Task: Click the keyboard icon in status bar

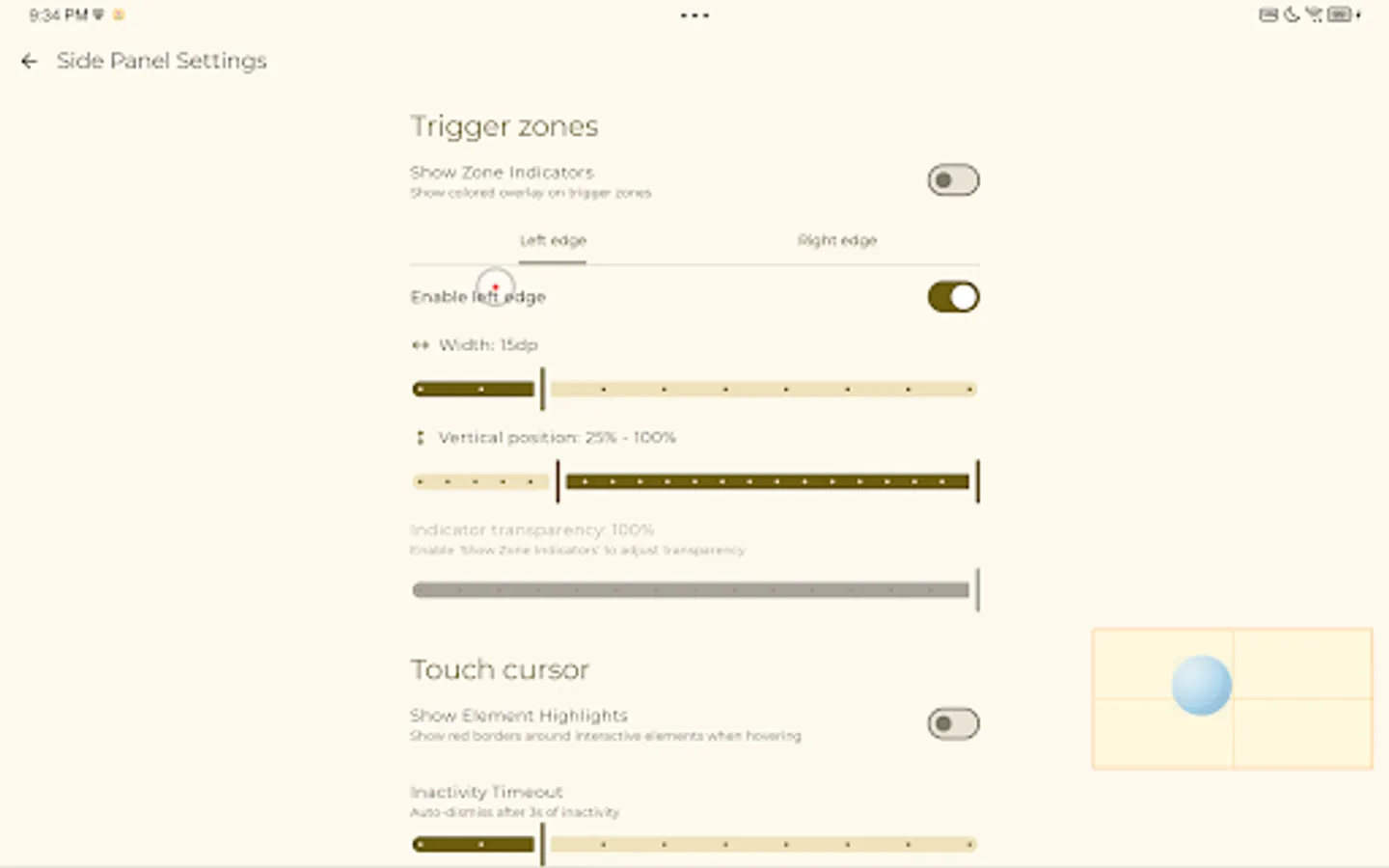Action: point(1267,14)
